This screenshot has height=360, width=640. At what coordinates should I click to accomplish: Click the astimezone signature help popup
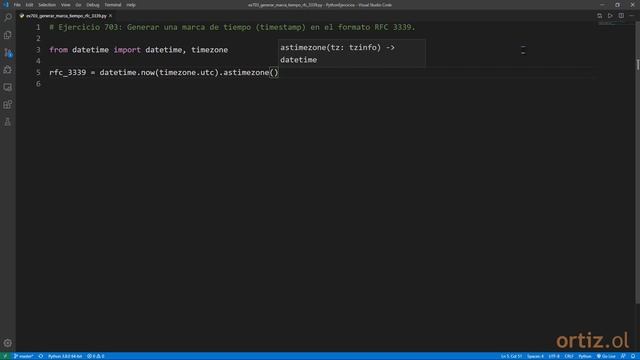[352, 53]
